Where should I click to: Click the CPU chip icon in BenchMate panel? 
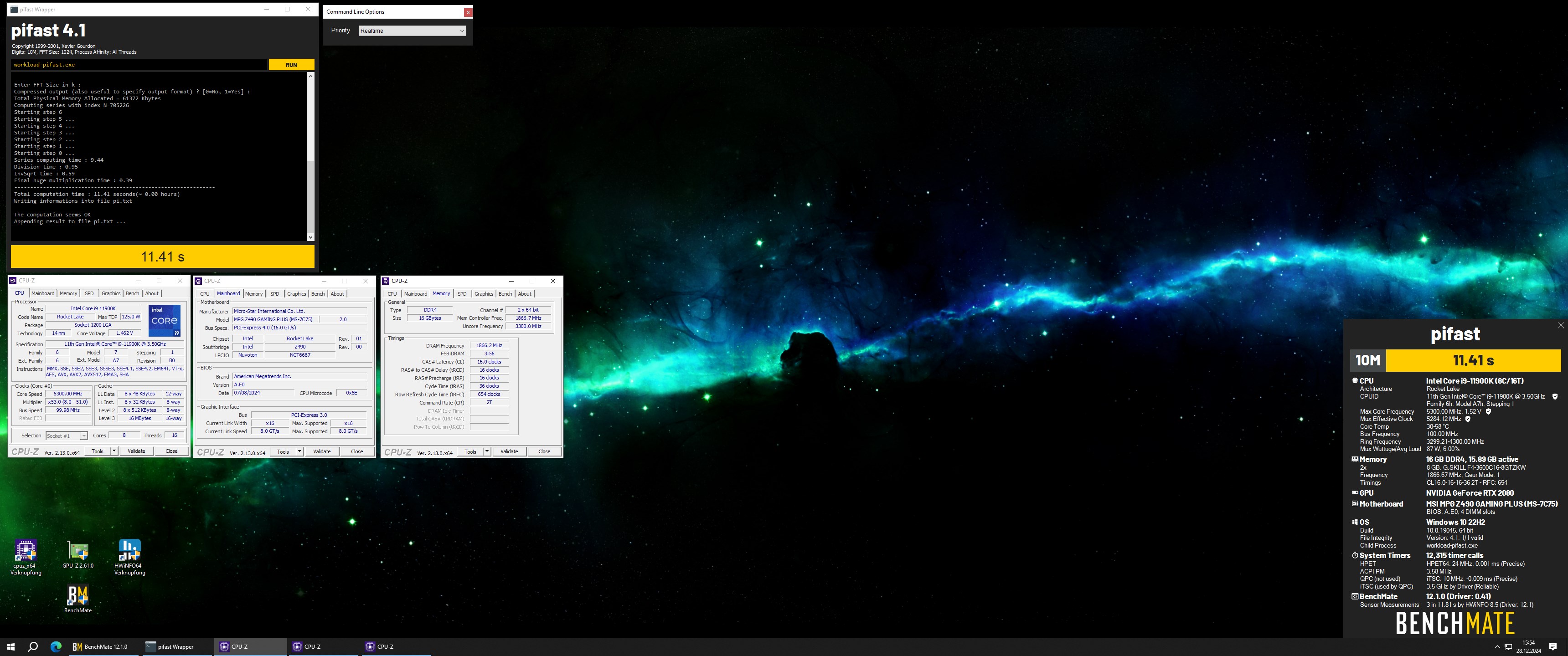coord(1355,380)
